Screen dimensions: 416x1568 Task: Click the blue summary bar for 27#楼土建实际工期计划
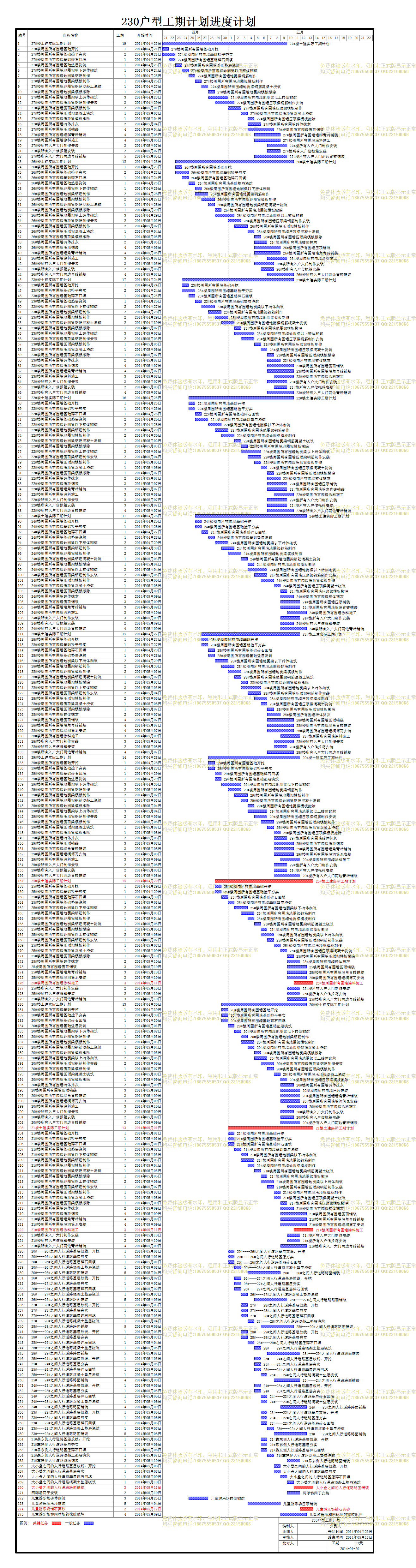coord(225,43)
